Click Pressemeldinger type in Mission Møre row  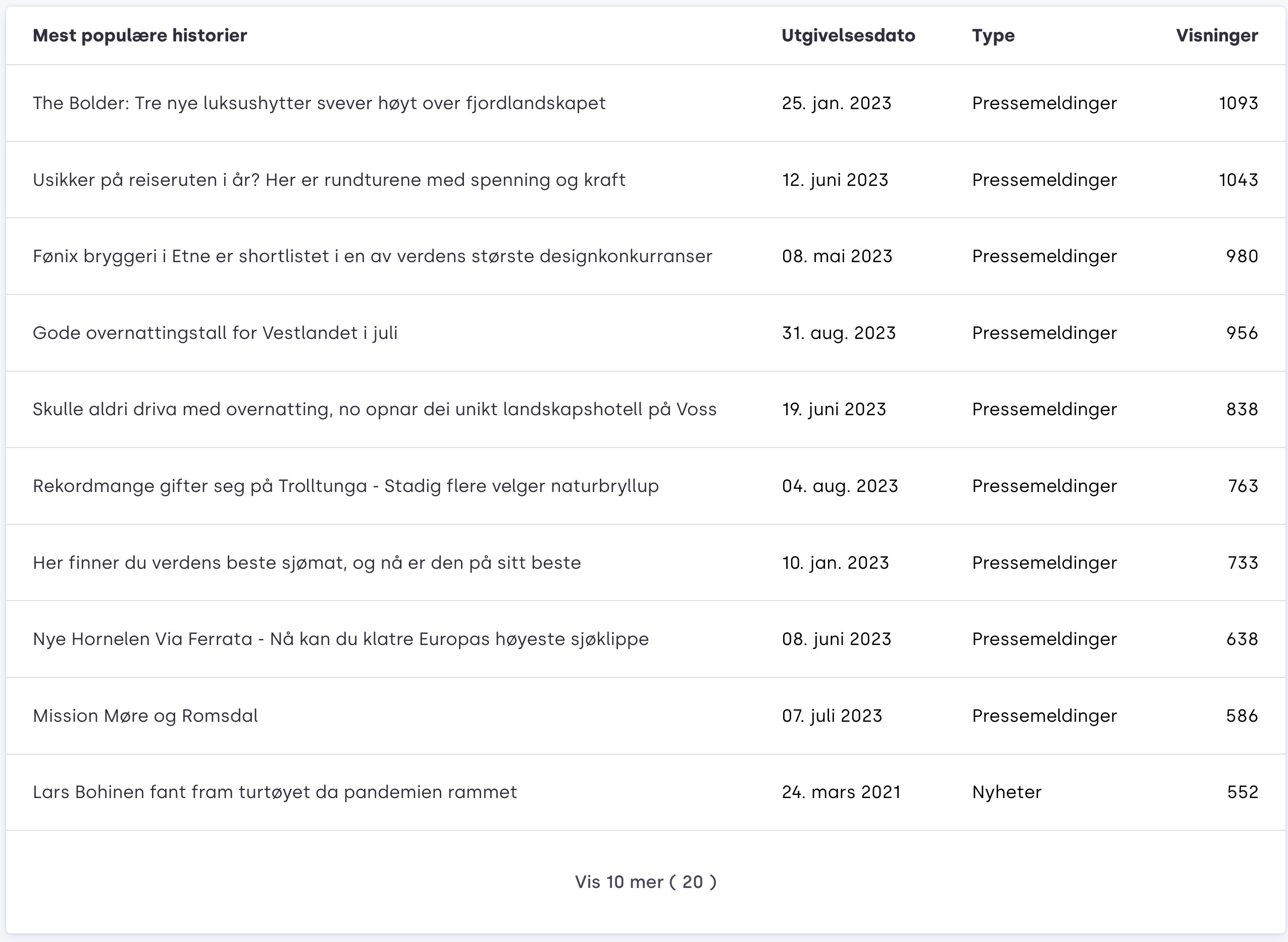tap(1044, 716)
